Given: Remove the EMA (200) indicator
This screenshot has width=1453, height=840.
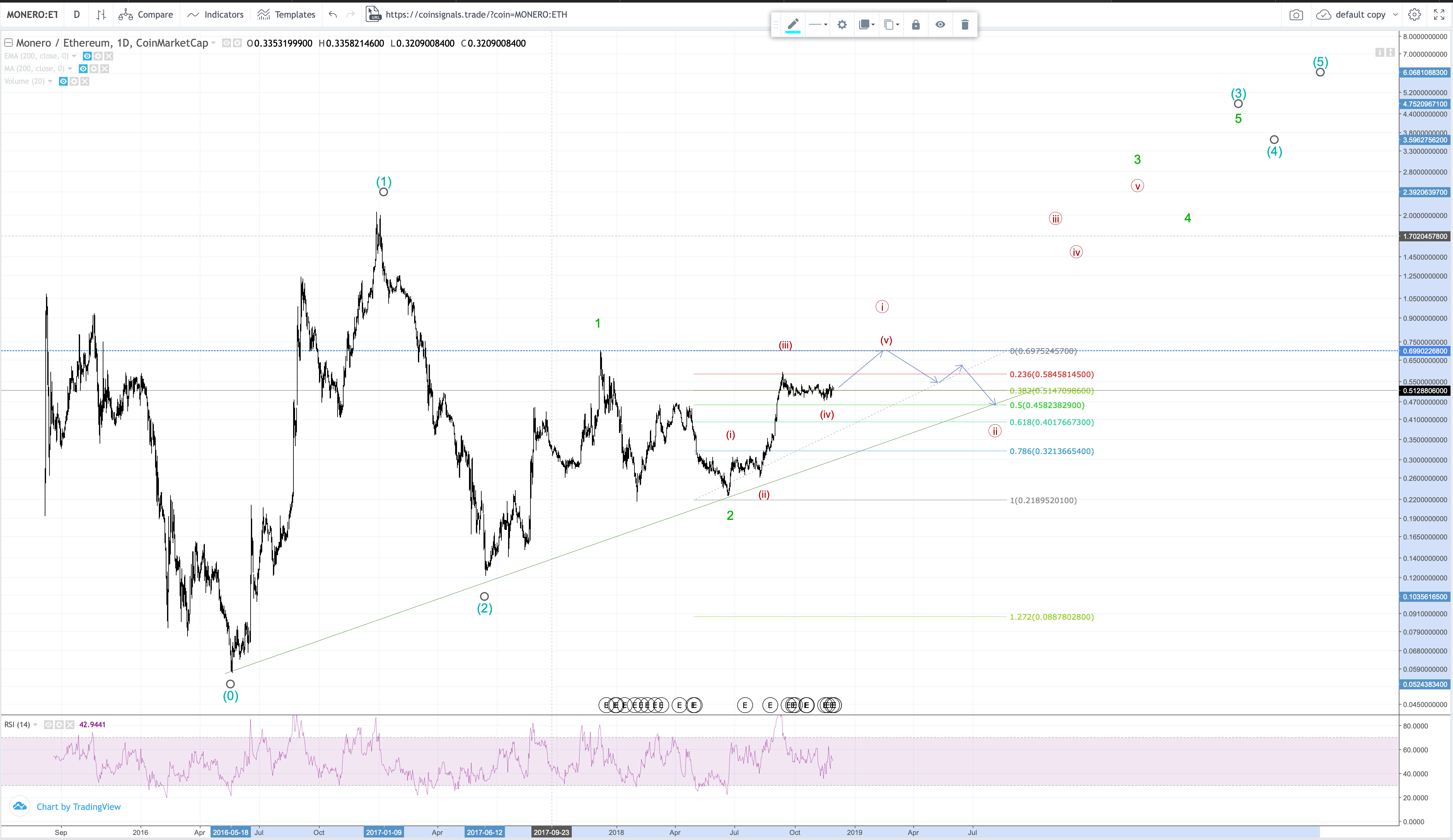Looking at the screenshot, I should click(x=108, y=56).
